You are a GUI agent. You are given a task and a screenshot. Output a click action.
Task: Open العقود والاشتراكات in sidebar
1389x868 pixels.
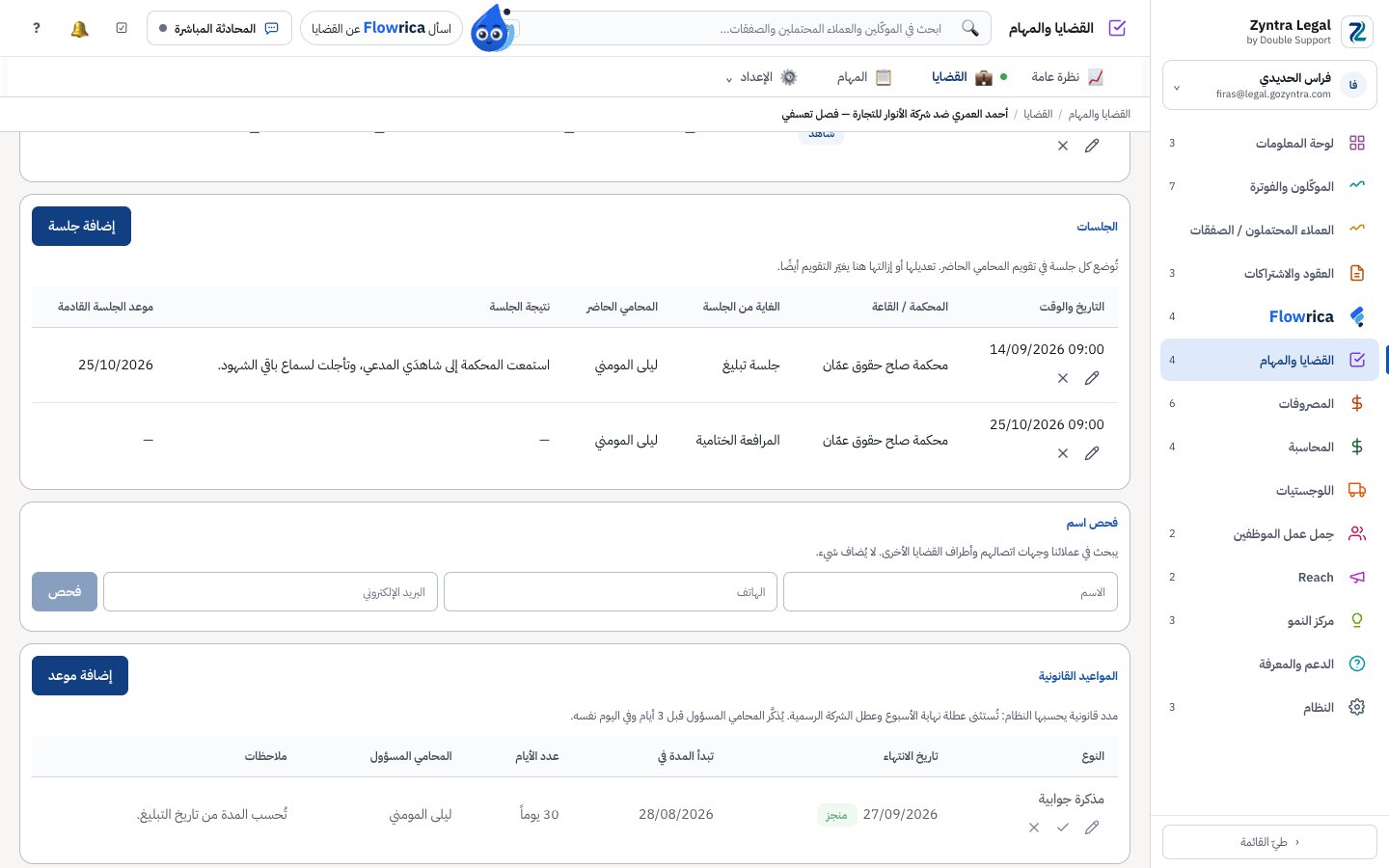[1268, 273]
